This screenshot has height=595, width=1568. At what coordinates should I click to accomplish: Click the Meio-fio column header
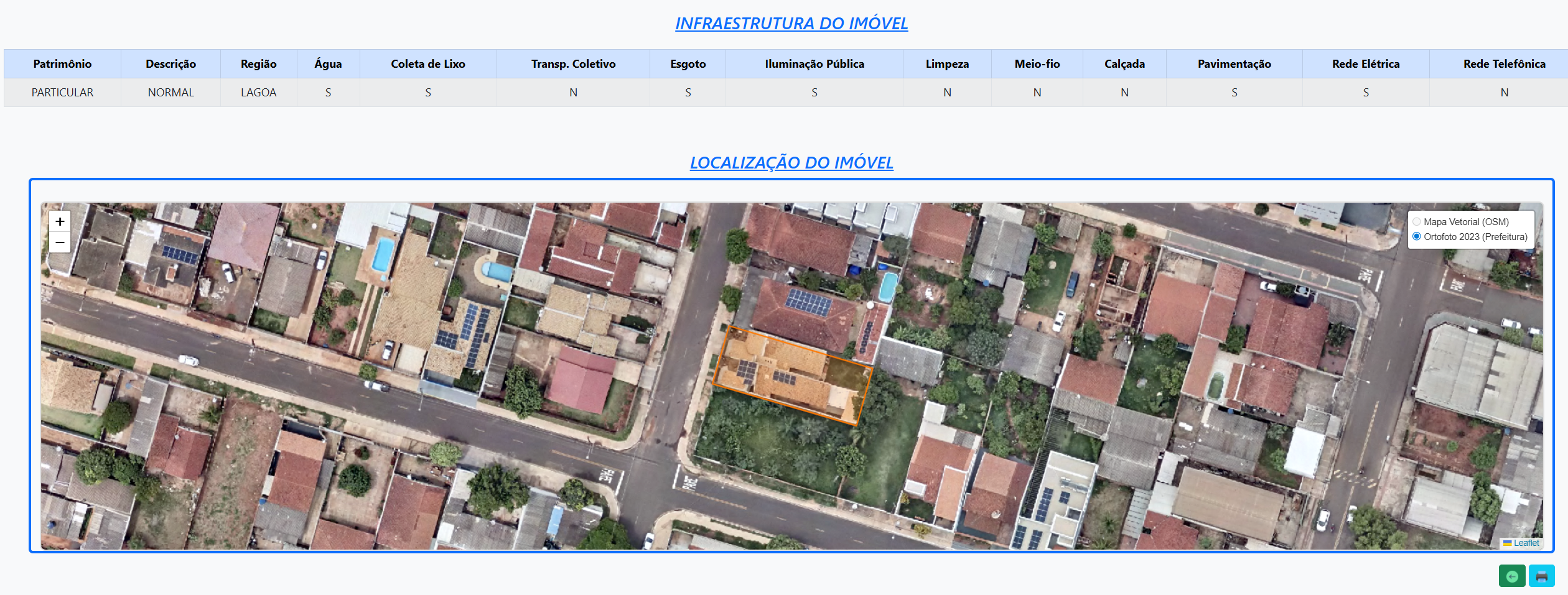(x=1037, y=64)
